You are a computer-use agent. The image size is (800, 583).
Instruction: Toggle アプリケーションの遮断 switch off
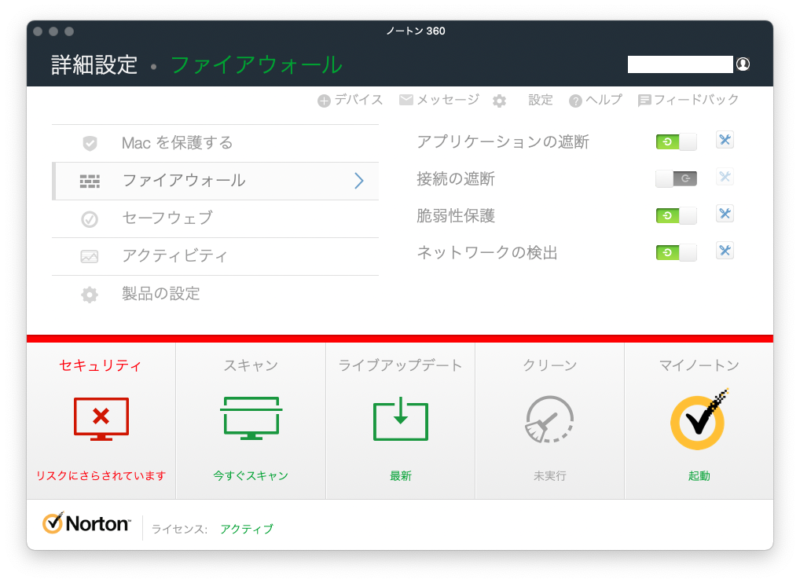pyautogui.click(x=674, y=140)
